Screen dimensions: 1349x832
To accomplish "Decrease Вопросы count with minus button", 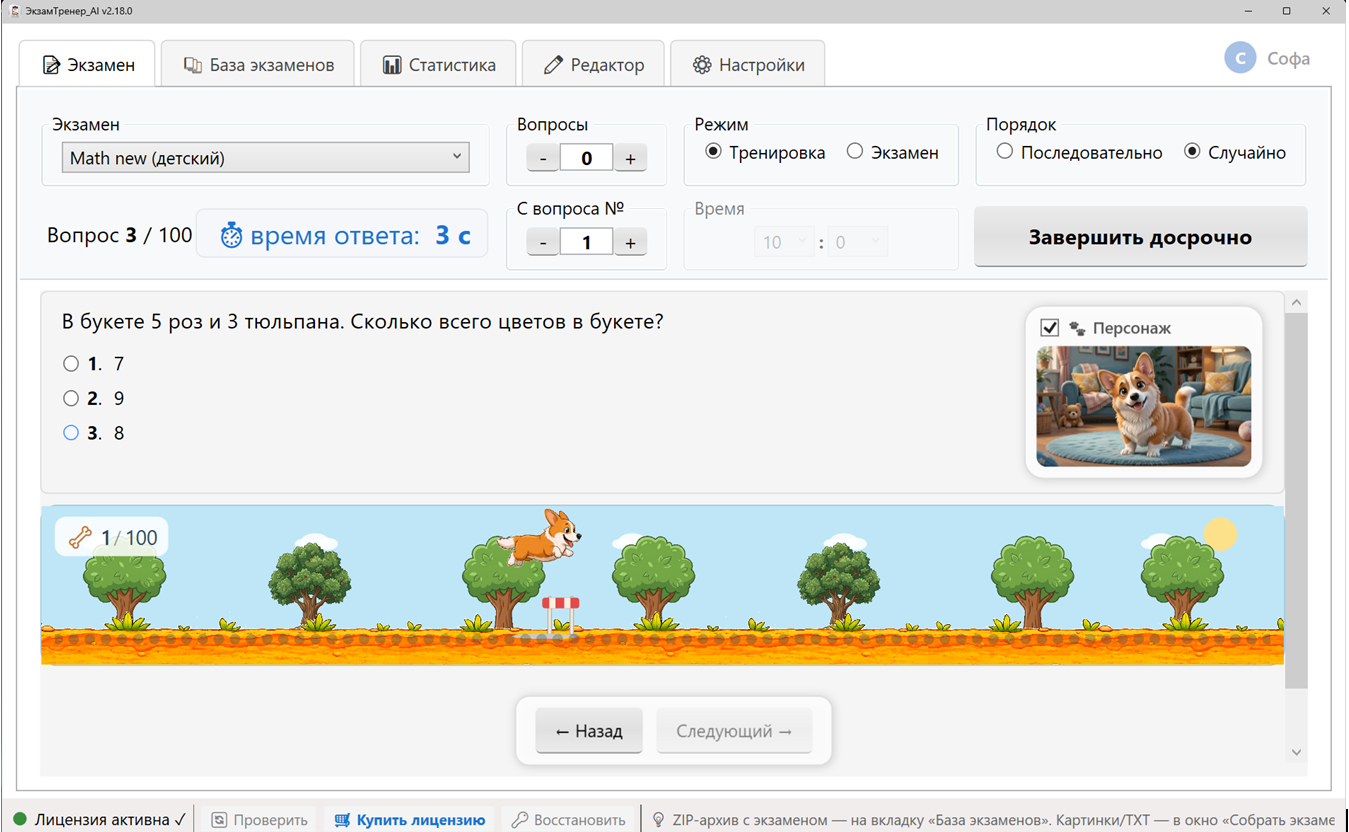I will pyautogui.click(x=543, y=158).
